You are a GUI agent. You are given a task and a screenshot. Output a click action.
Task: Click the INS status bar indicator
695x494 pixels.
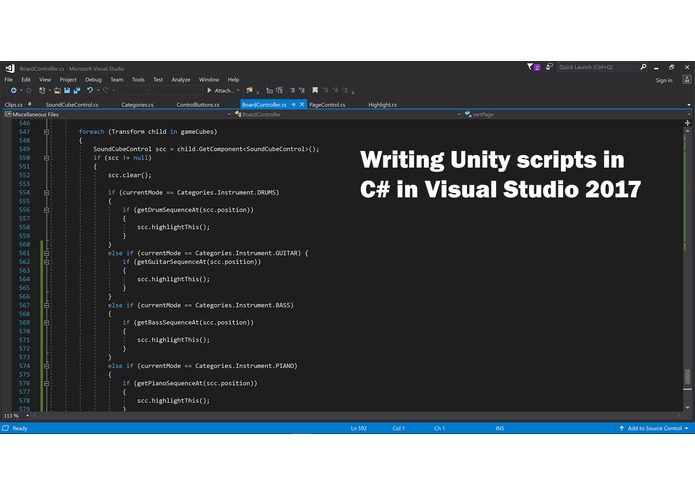(x=500, y=428)
